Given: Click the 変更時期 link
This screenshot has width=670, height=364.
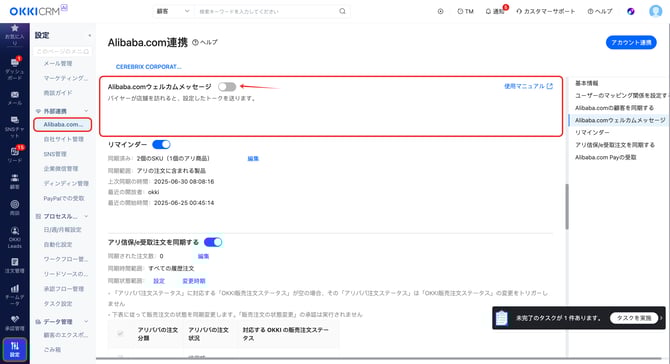Looking at the screenshot, I should pos(194,281).
